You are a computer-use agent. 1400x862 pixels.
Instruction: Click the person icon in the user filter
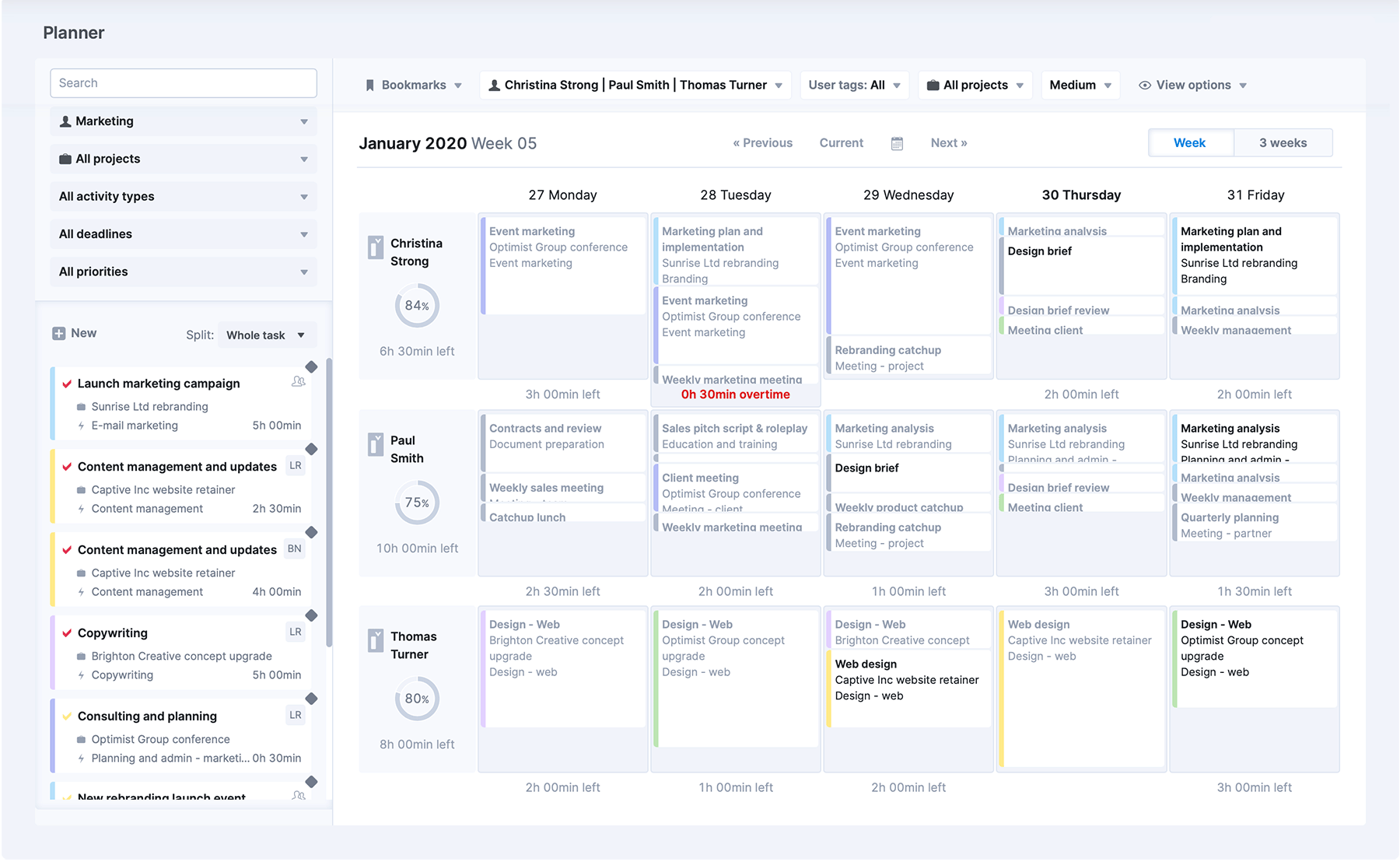point(494,86)
